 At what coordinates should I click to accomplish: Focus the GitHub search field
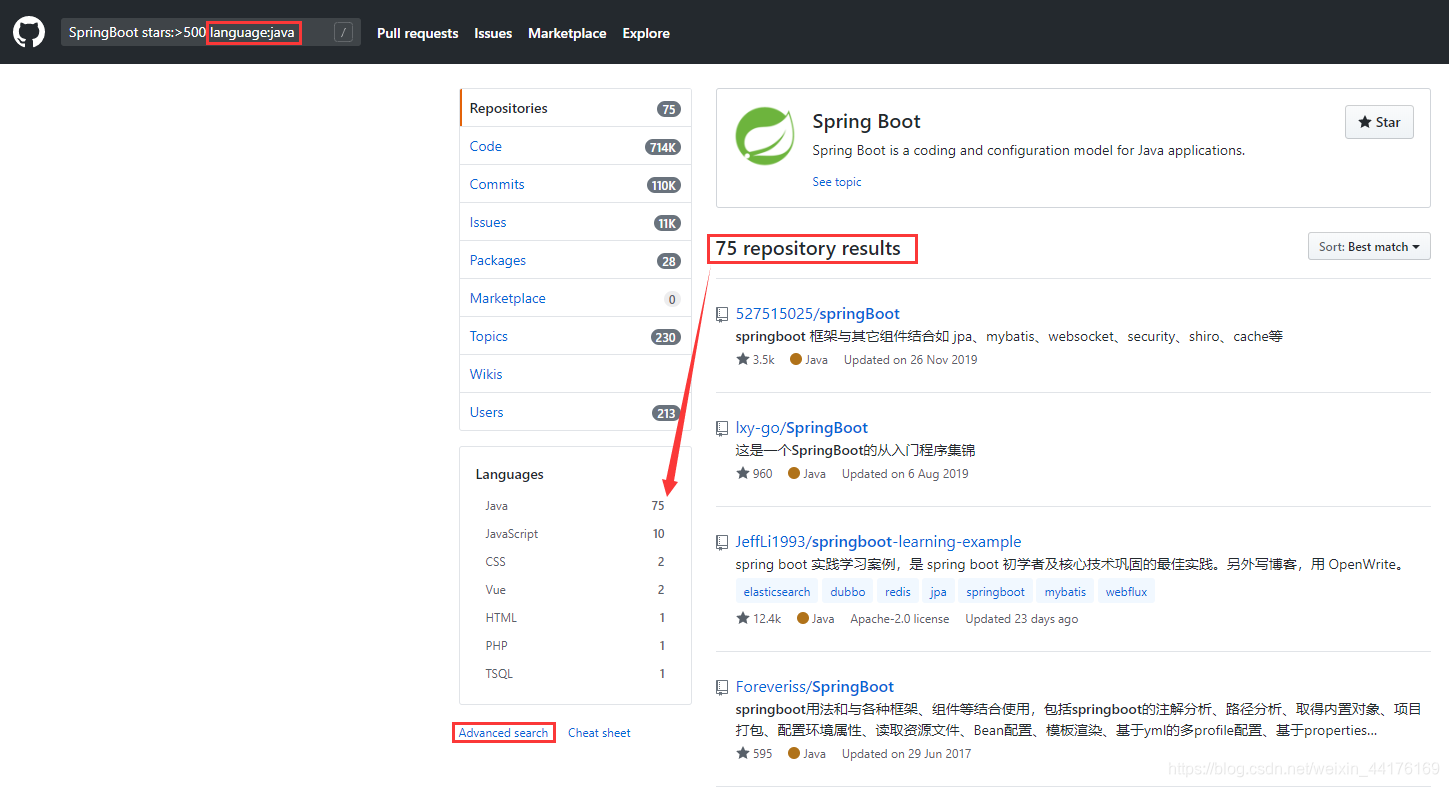pyautogui.click(x=210, y=33)
